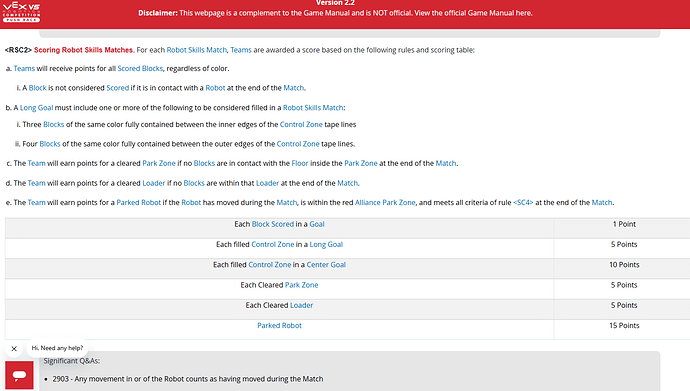The width and height of the screenshot is (690, 391).
Task: Open 'Control Zone' link in rule b.ii
Action: pos(298,144)
